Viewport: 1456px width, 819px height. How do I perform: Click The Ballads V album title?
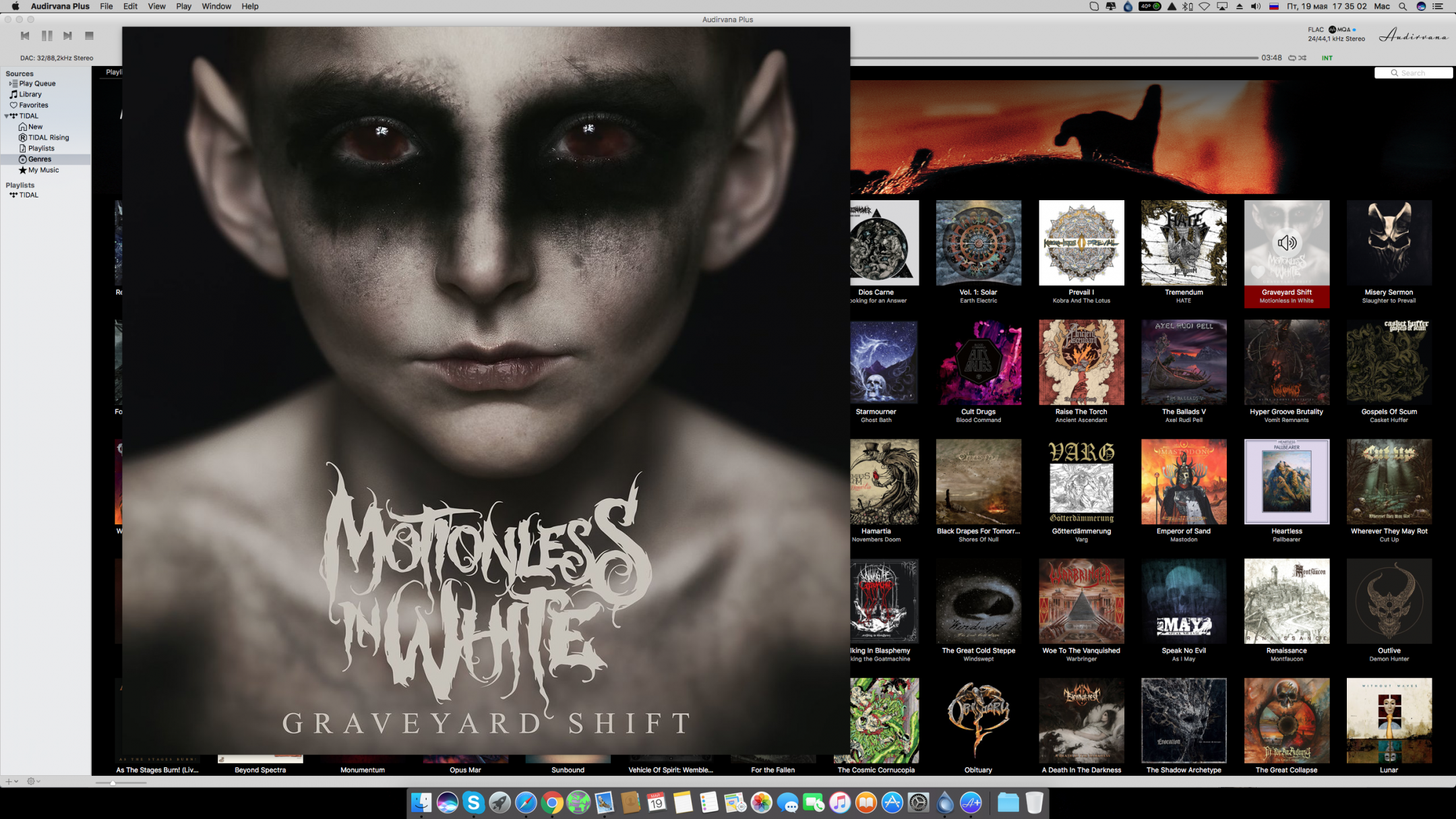[1184, 412]
